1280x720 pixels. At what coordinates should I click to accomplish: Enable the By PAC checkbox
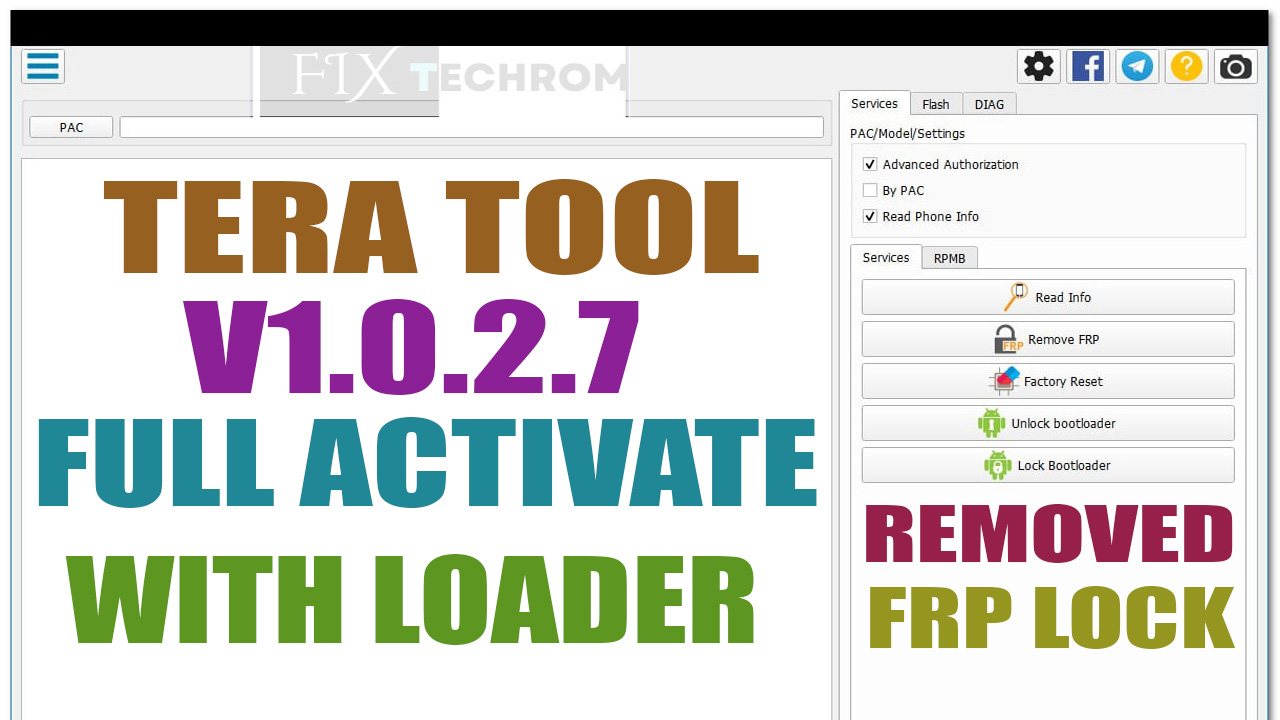(x=870, y=190)
